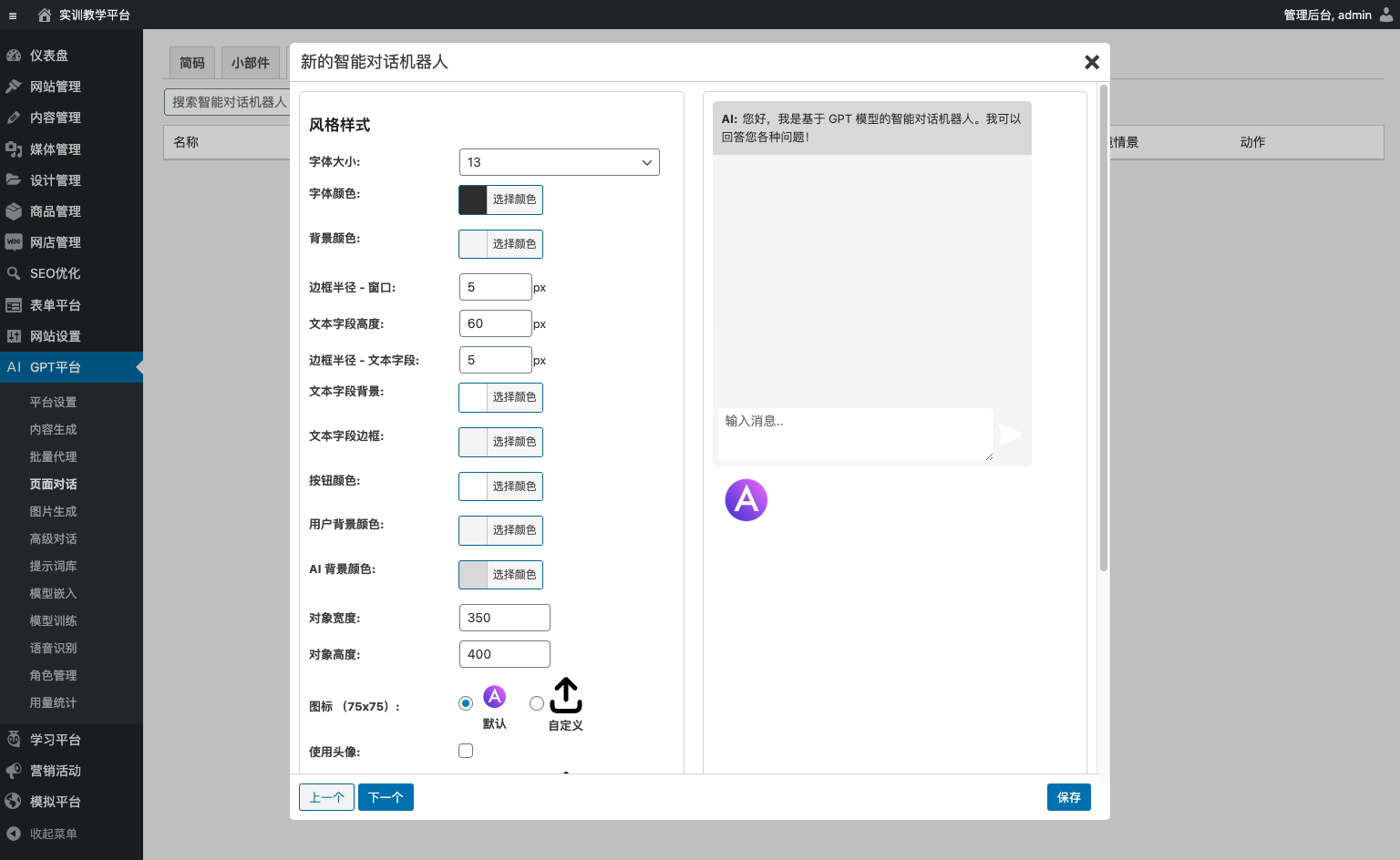
Task: Click the 保存 save button
Action: (1069, 797)
